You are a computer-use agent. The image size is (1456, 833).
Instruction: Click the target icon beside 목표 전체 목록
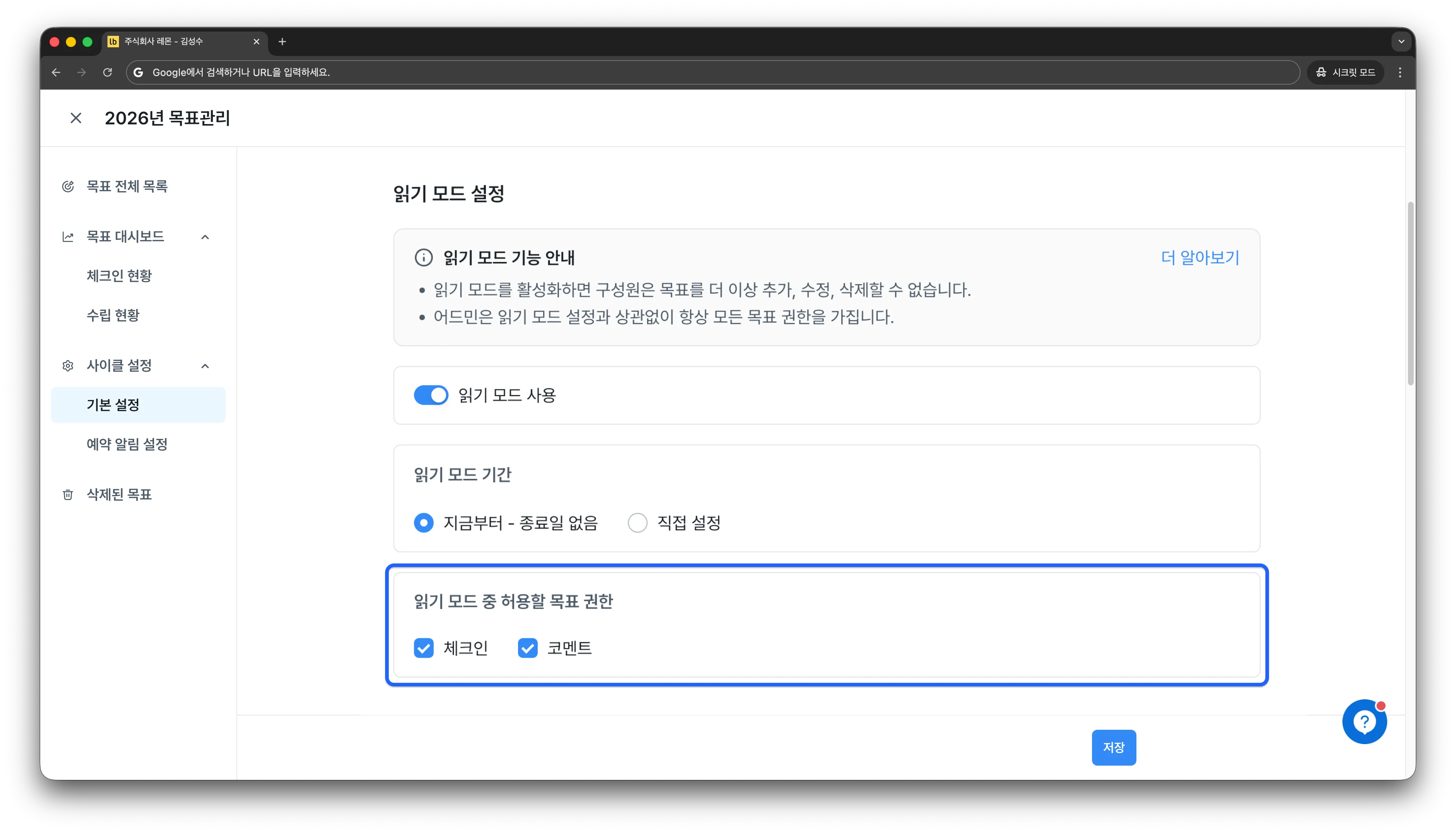pos(68,186)
